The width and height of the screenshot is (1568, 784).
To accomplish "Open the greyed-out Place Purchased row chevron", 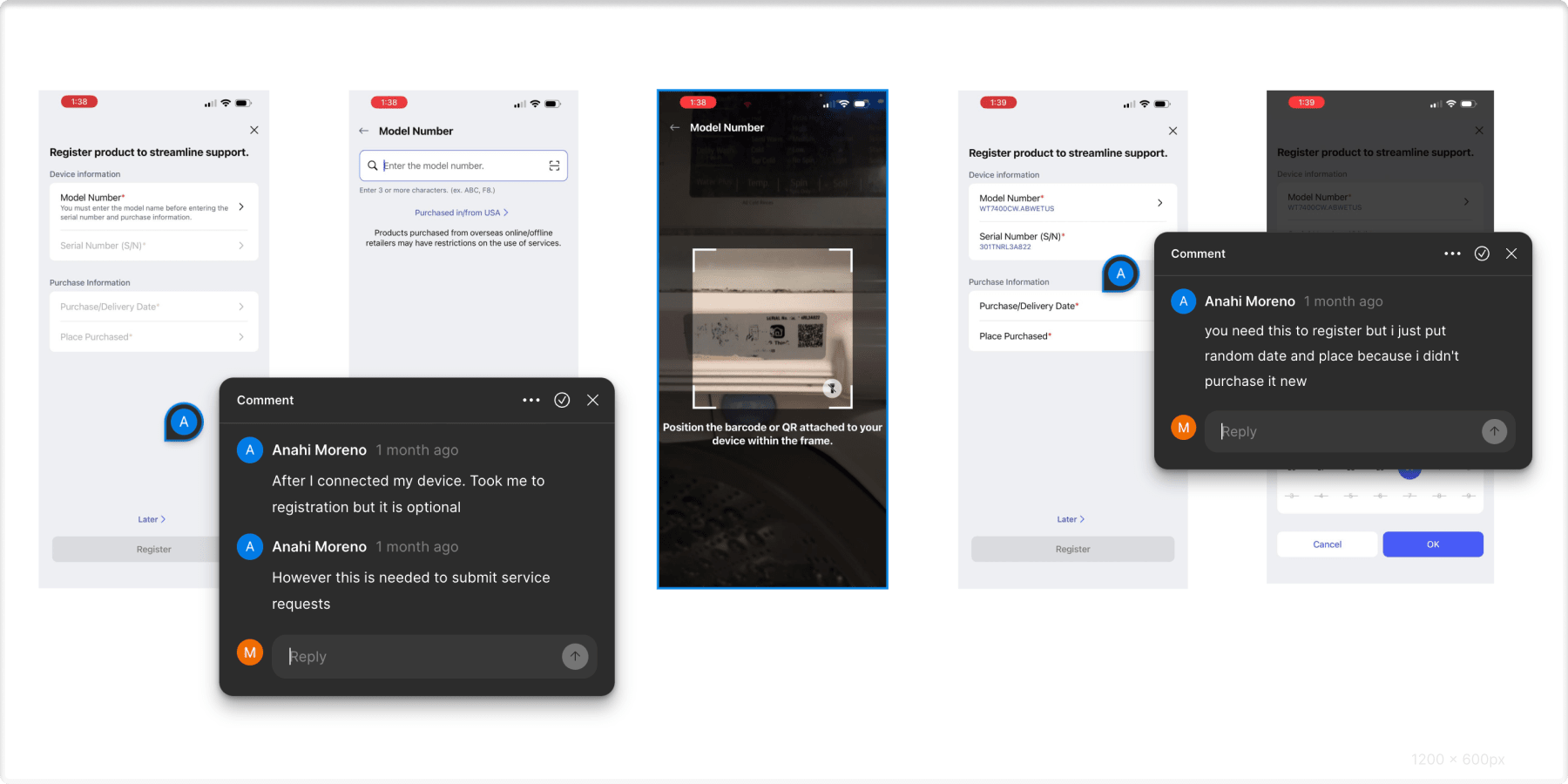I will click(241, 337).
